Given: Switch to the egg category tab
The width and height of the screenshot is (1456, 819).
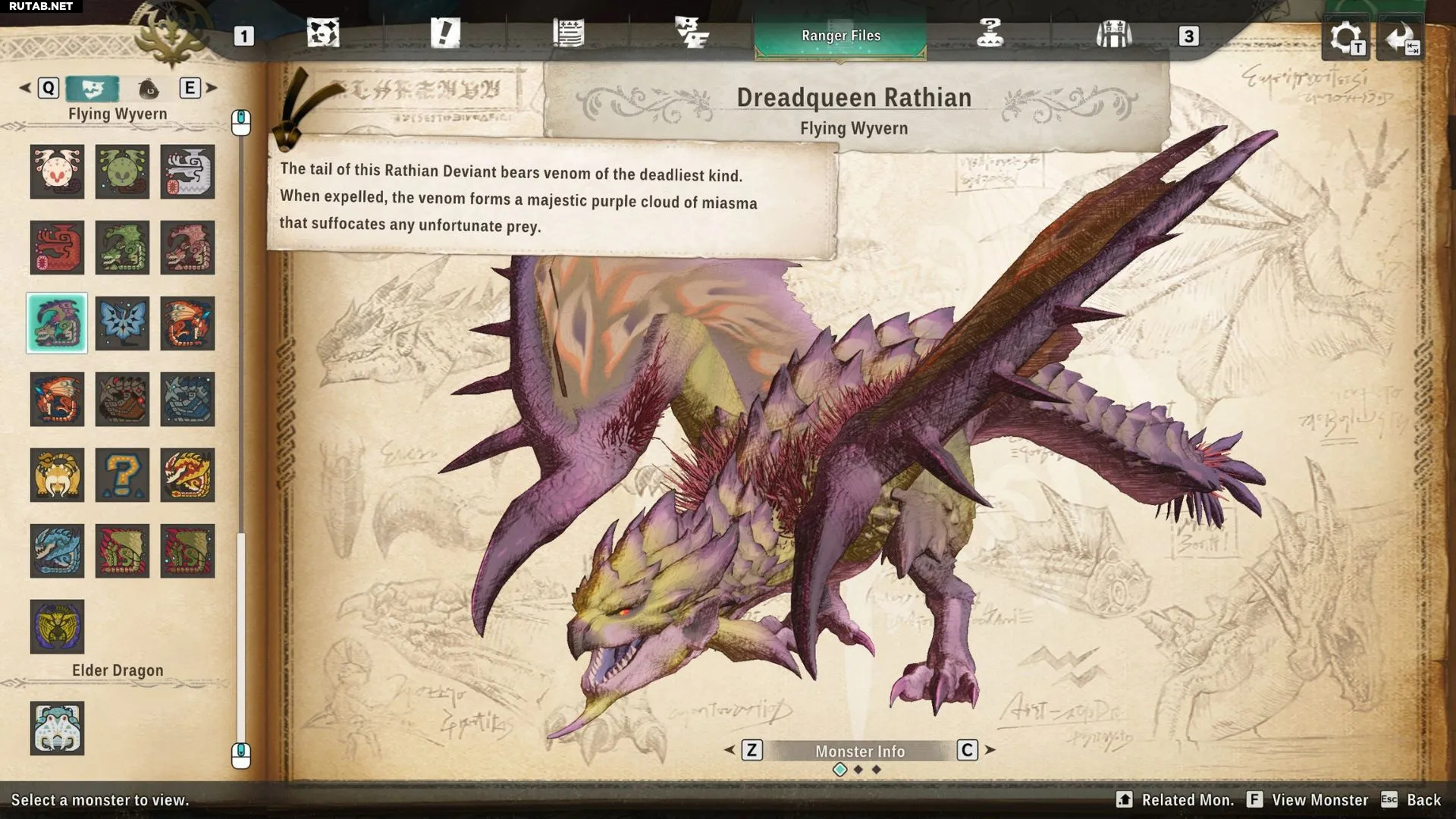Looking at the screenshot, I should tap(149, 89).
